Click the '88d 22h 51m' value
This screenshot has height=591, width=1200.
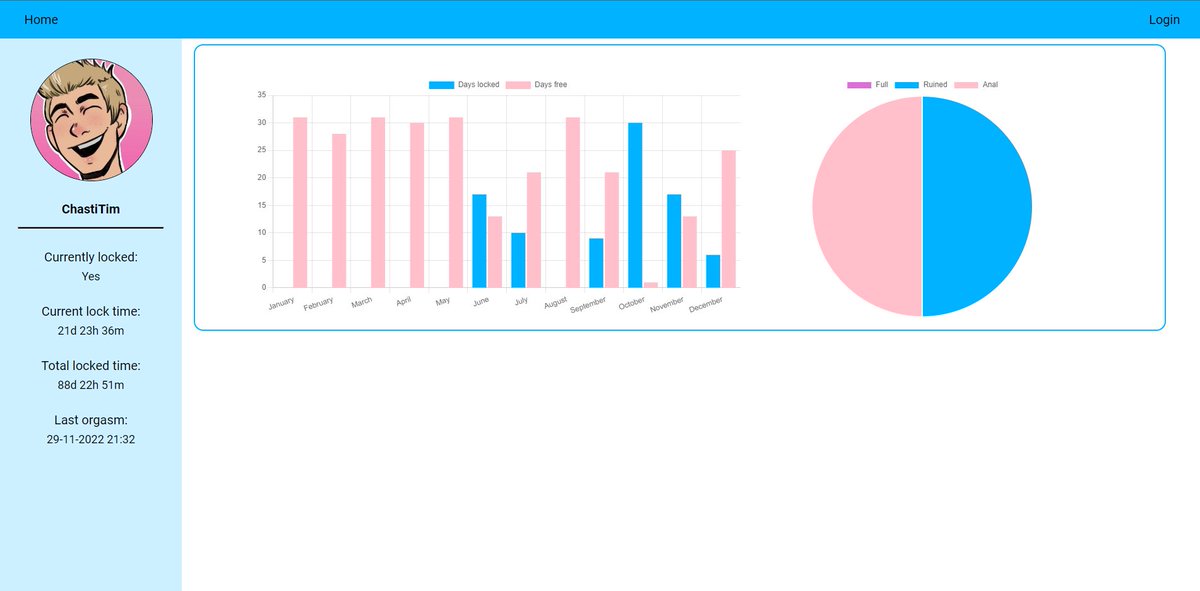pyautogui.click(x=91, y=384)
